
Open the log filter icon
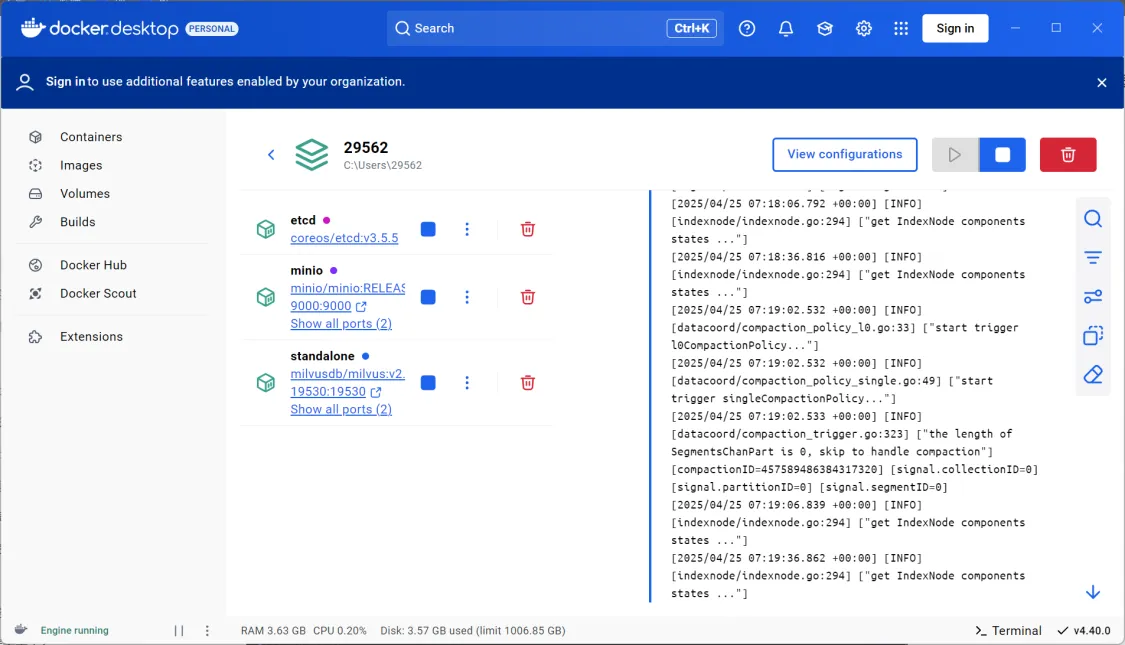pos(1093,258)
